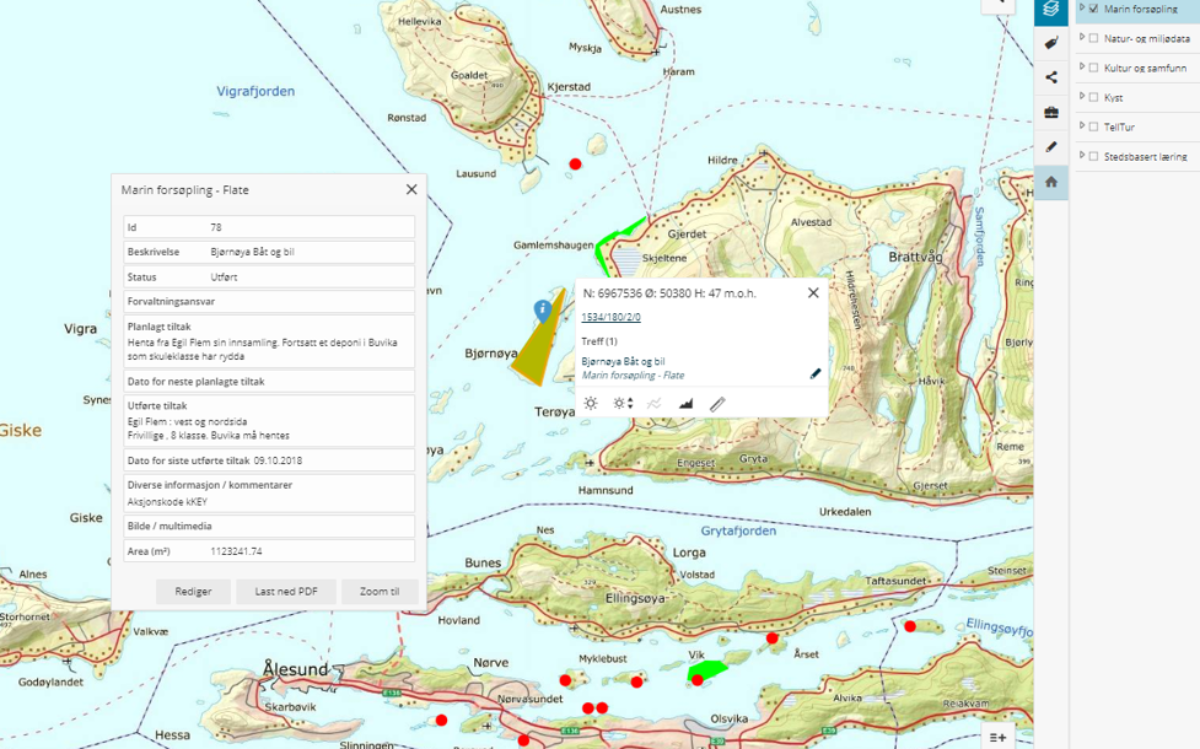Expand the Kyst layer group

click(1082, 97)
